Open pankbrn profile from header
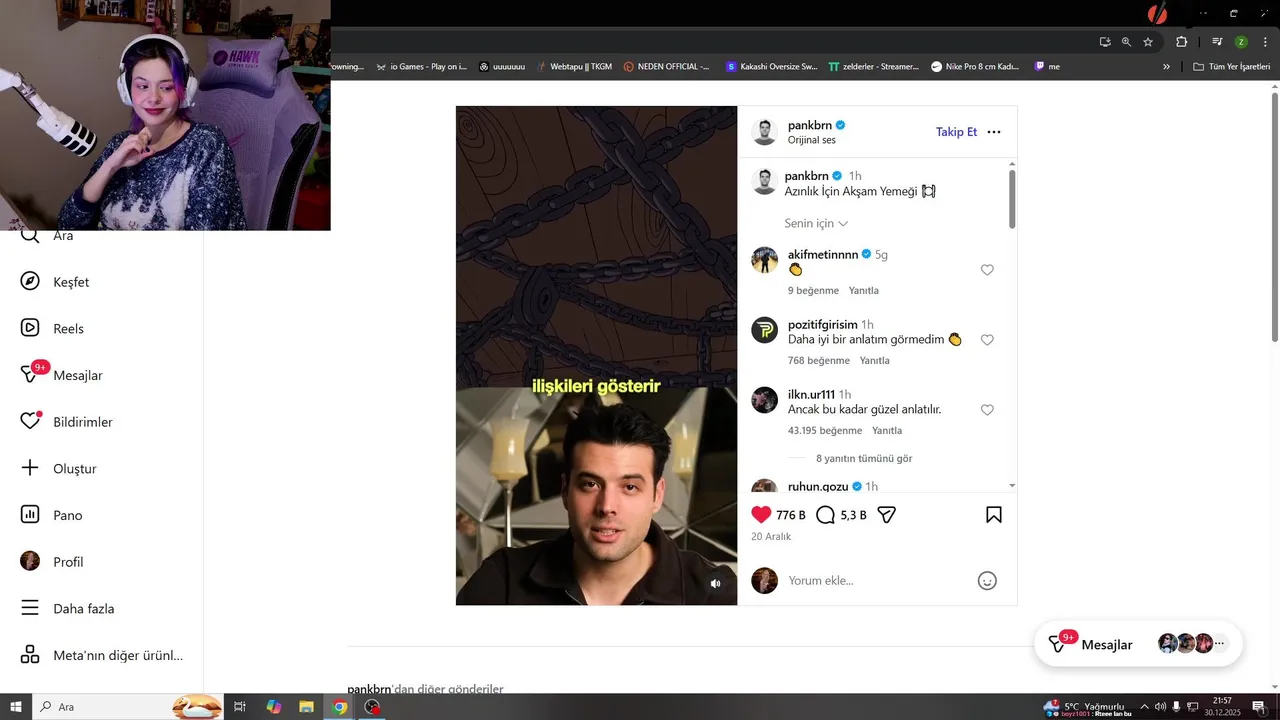The width and height of the screenshot is (1280, 720). (x=810, y=125)
